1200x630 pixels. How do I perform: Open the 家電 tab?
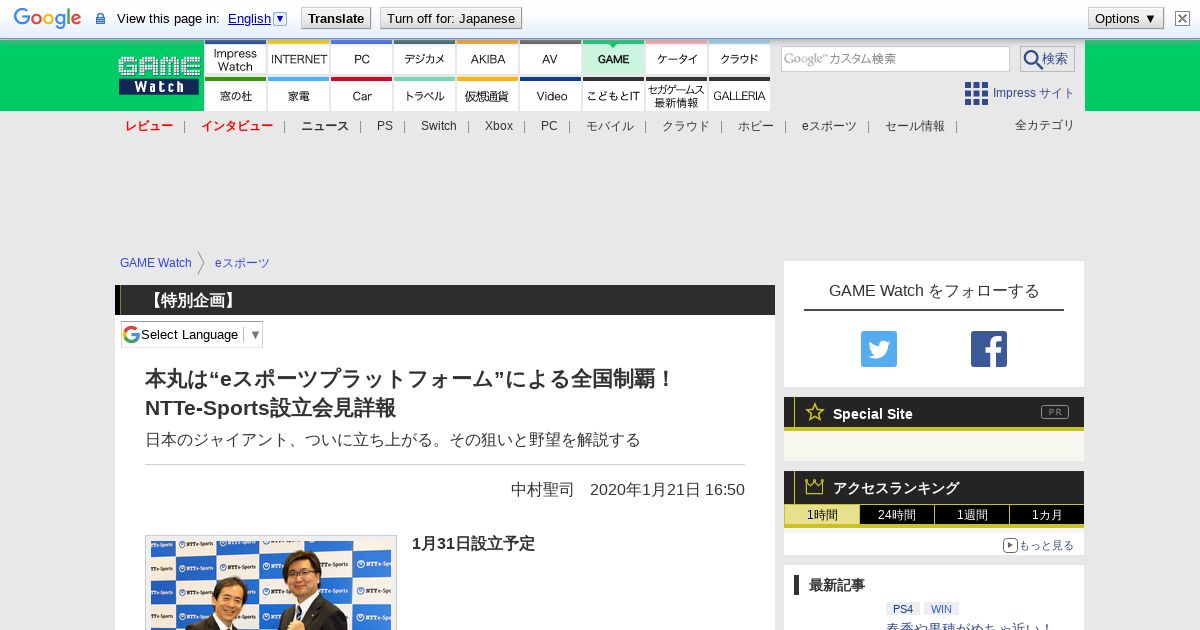[299, 94]
